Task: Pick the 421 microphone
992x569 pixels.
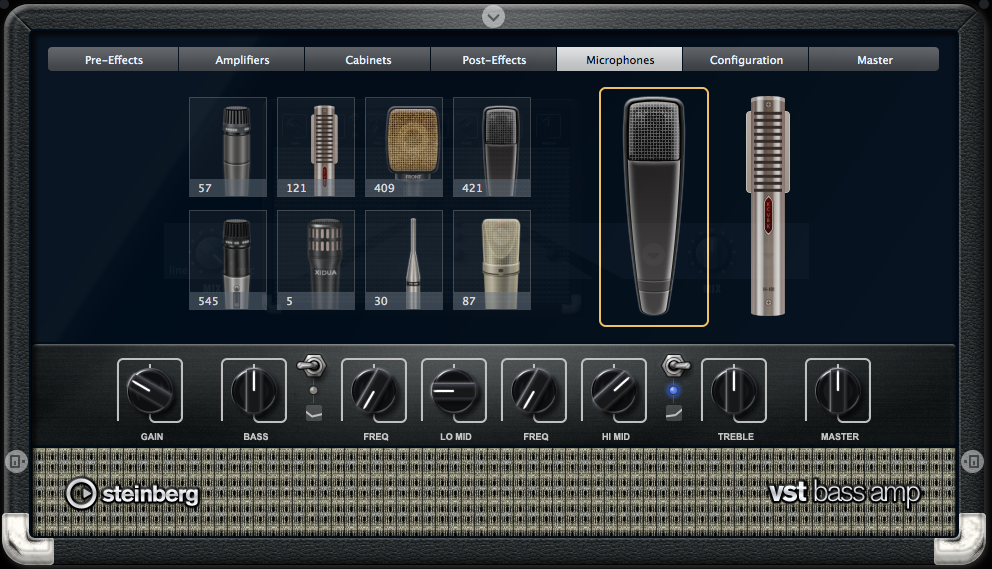Action: click(492, 147)
